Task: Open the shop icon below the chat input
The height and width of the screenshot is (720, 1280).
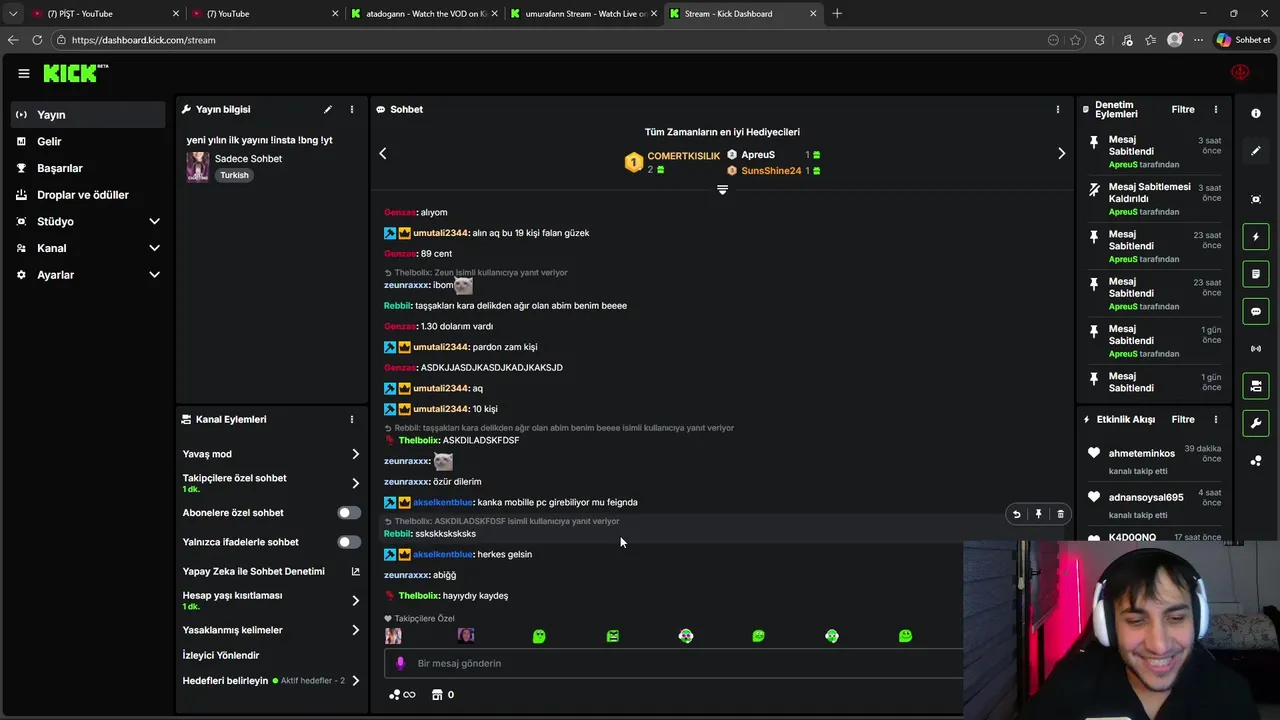Action: [437, 694]
